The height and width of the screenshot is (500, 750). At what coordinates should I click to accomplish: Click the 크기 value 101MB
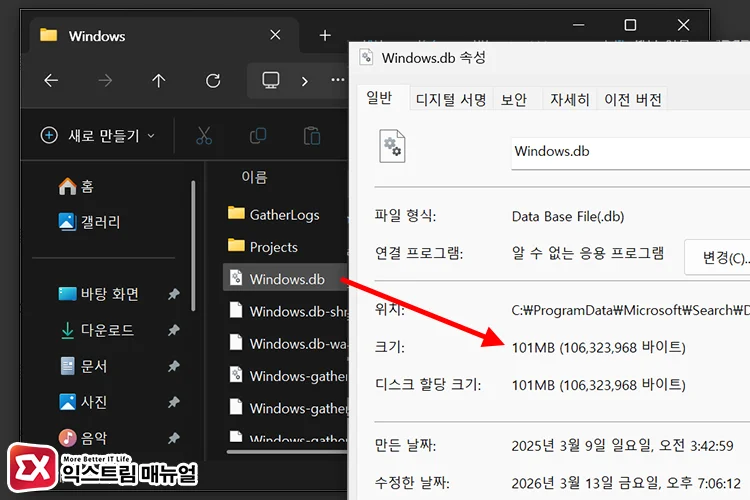[x=598, y=347]
